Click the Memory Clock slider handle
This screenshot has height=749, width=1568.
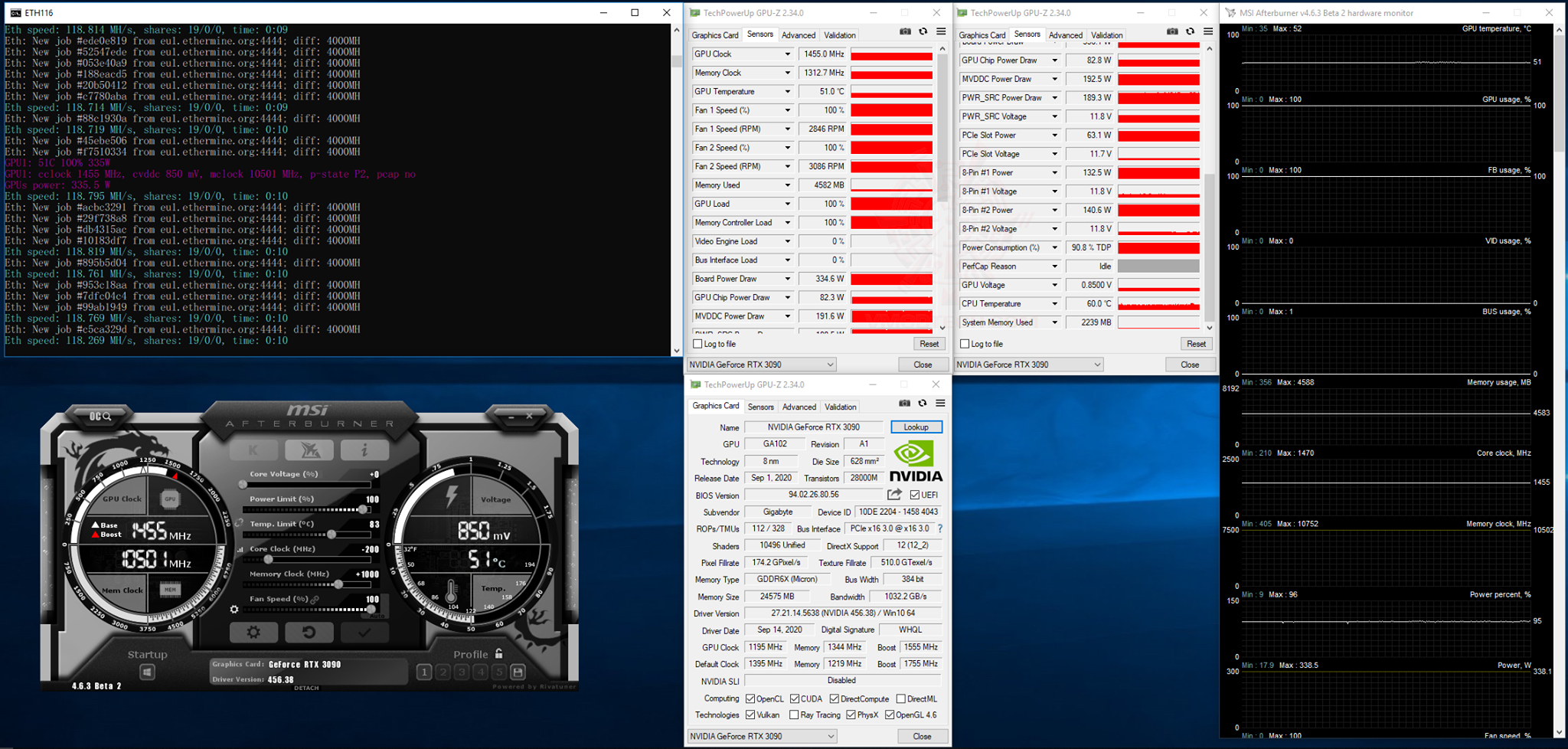pyautogui.click(x=338, y=584)
